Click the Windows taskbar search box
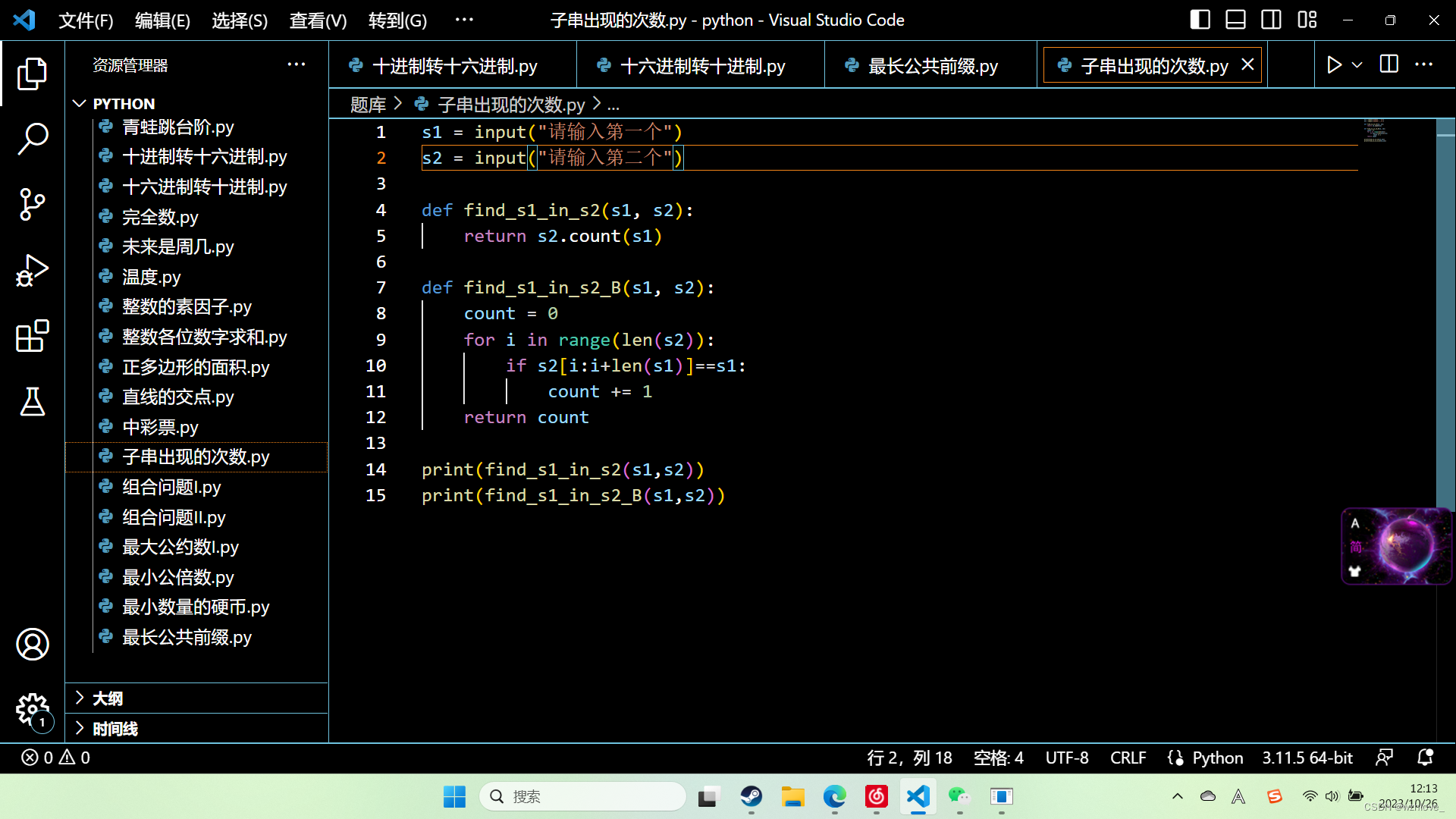This screenshot has height=819, width=1456. point(582,796)
